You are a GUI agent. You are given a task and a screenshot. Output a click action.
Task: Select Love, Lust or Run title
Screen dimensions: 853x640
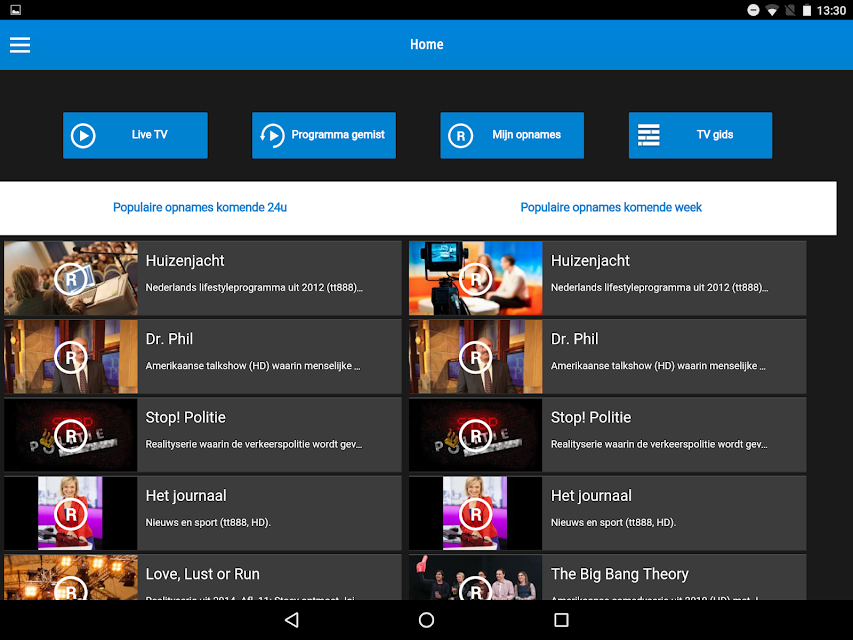click(x=202, y=574)
